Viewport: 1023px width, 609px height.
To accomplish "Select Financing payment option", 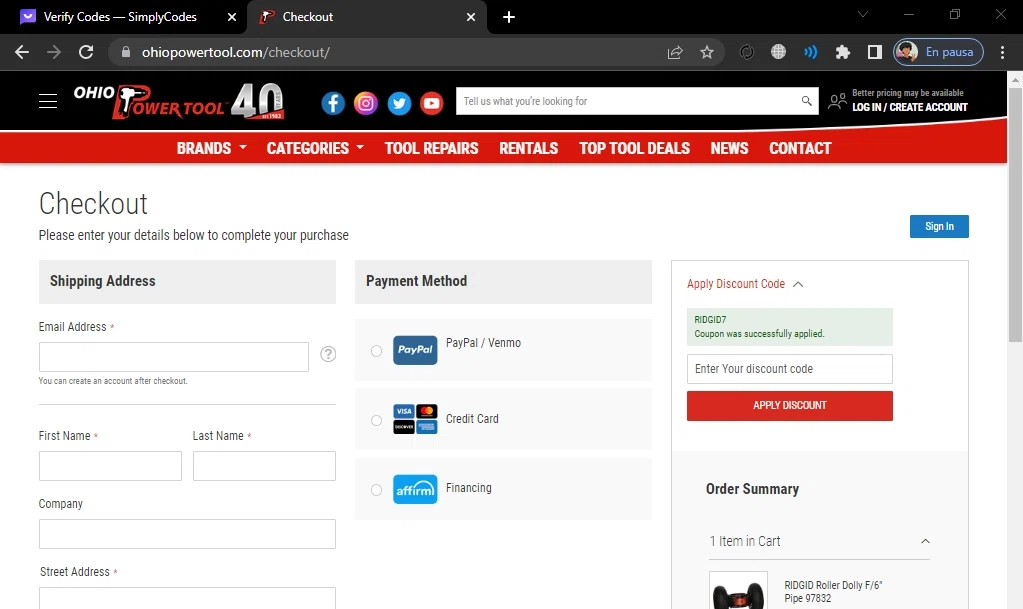I will [376, 490].
